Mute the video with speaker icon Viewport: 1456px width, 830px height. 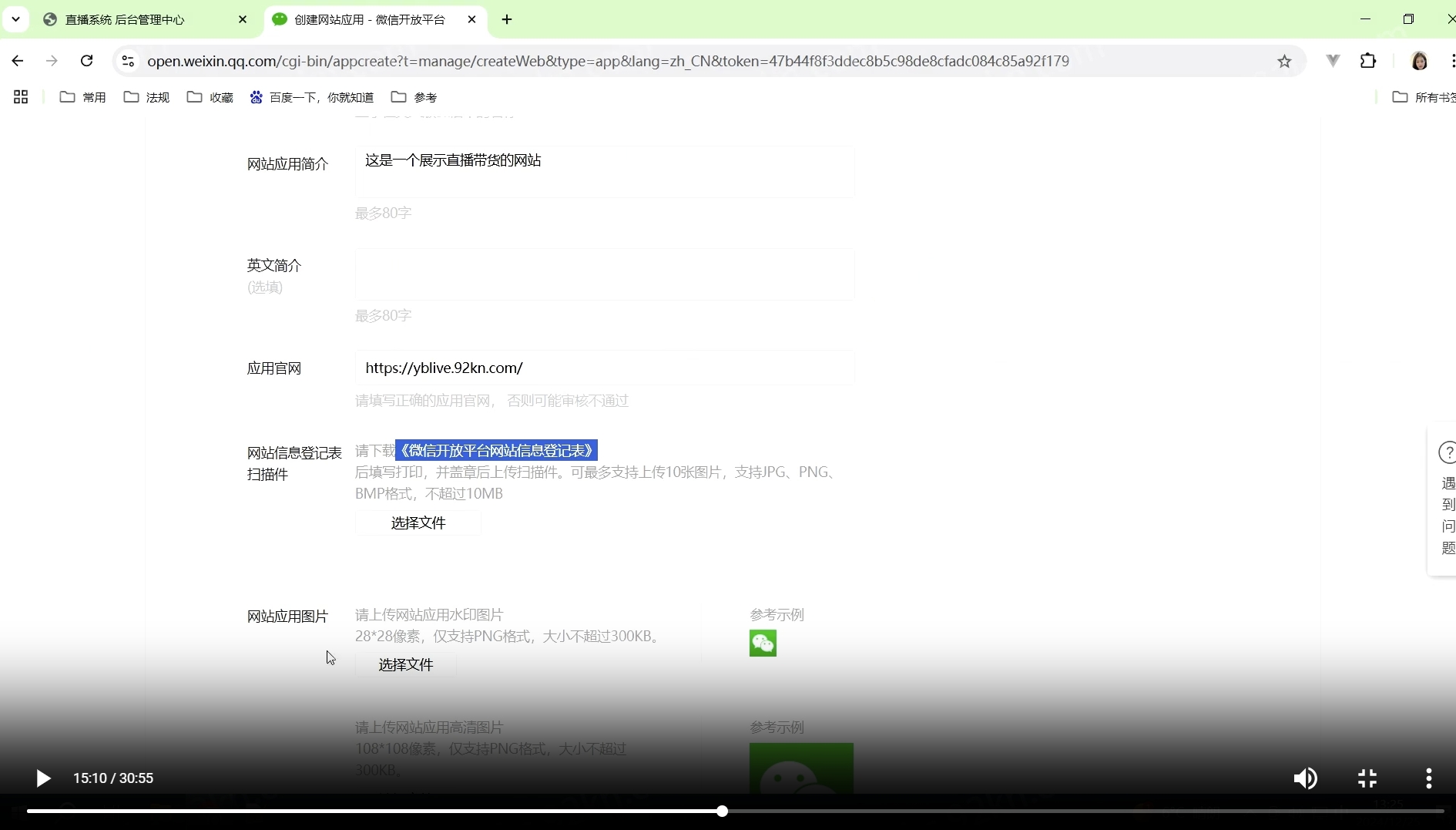(x=1305, y=778)
